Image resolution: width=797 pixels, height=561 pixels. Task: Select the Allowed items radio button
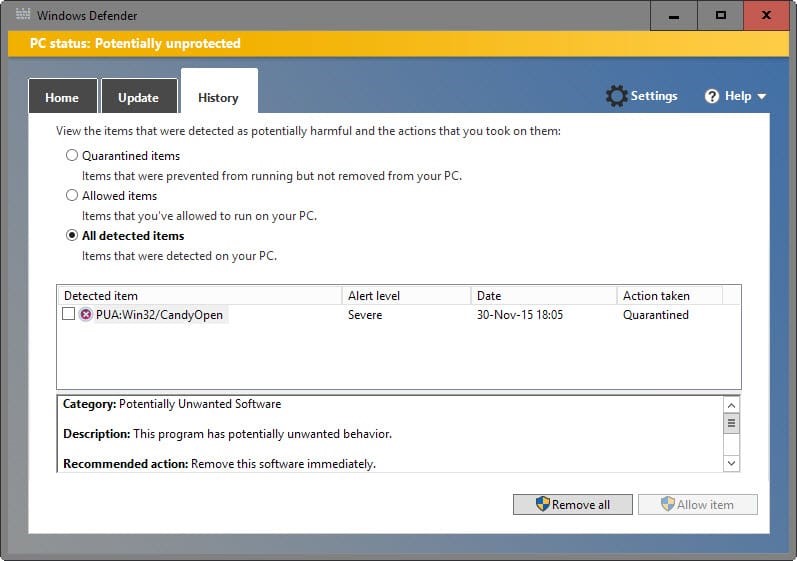[72, 195]
